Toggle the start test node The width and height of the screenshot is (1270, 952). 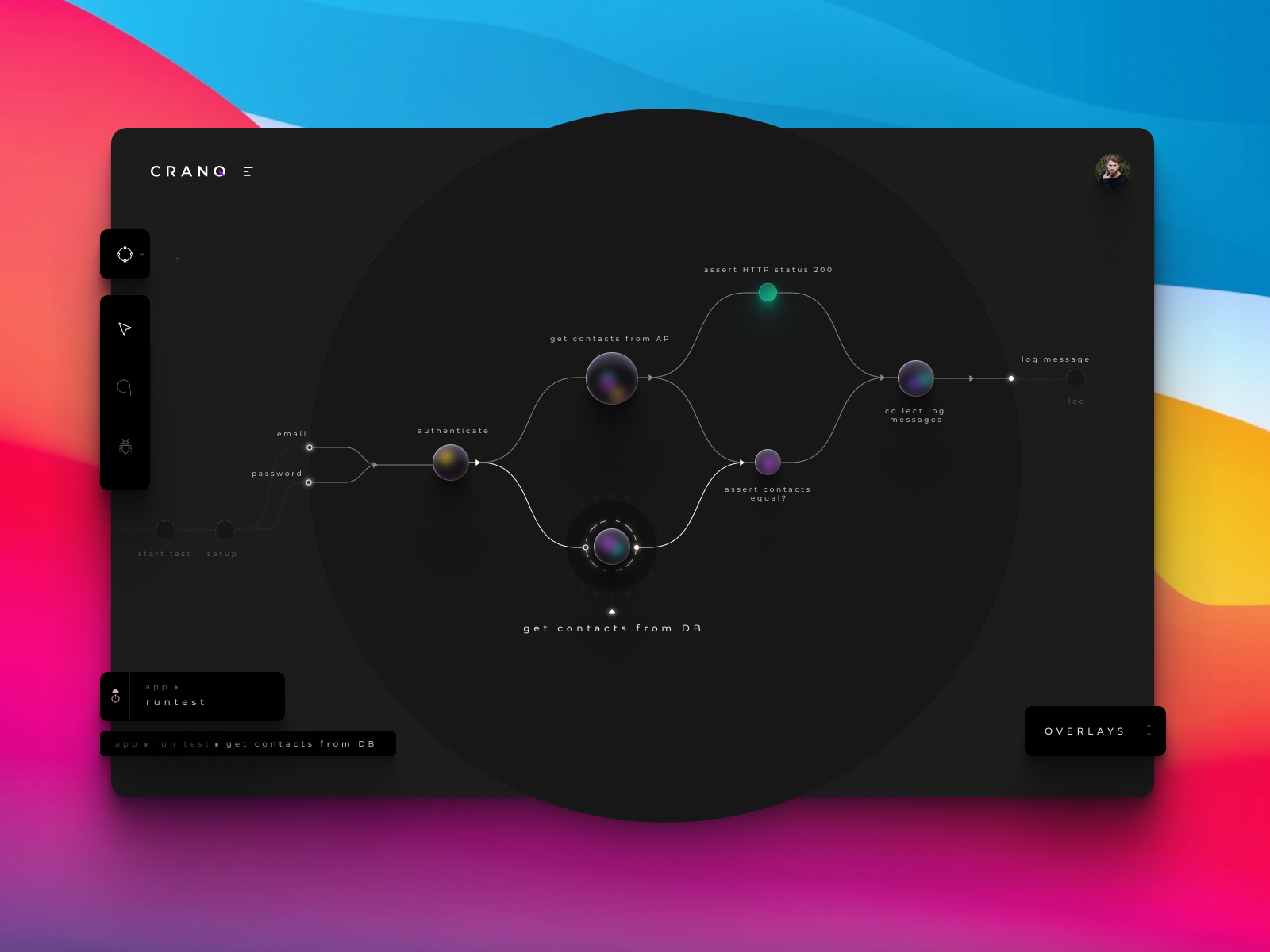pos(166,530)
